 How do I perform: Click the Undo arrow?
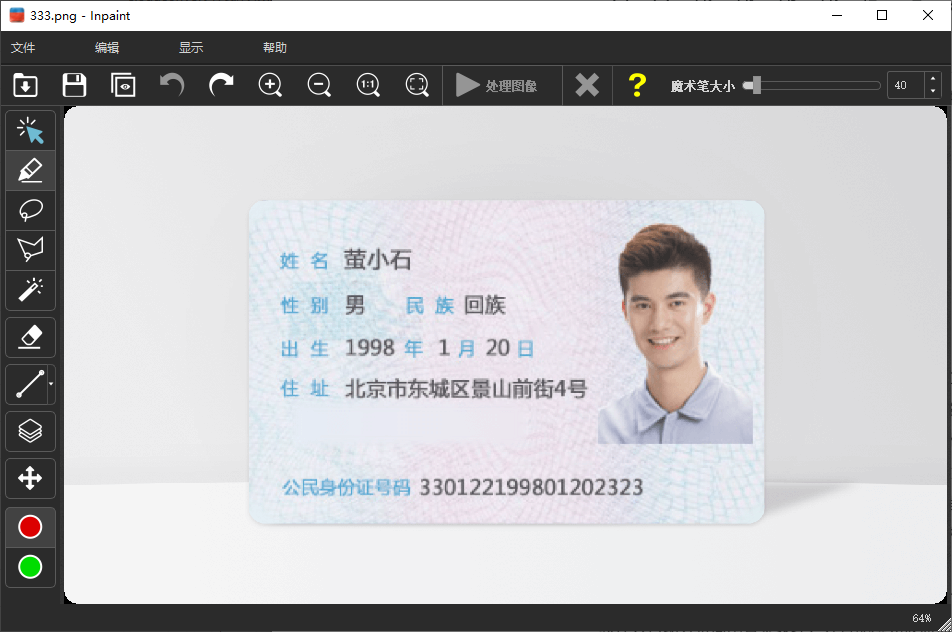click(x=172, y=86)
